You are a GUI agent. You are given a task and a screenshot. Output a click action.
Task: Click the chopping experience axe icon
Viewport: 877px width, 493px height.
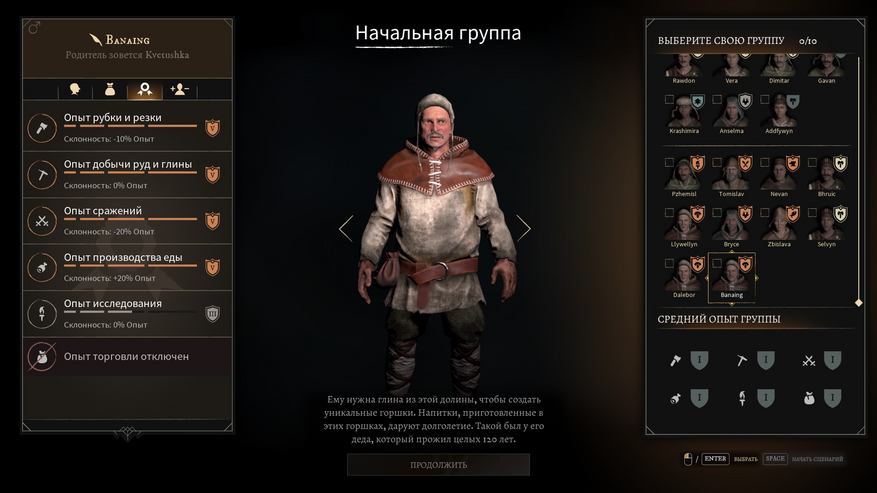42,128
